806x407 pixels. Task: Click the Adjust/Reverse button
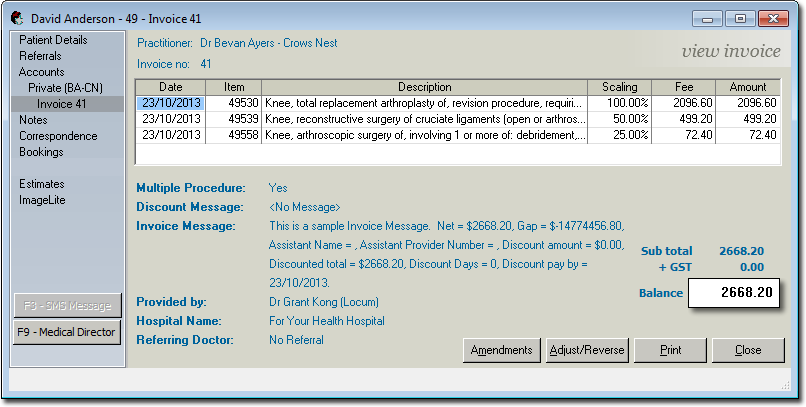587,350
